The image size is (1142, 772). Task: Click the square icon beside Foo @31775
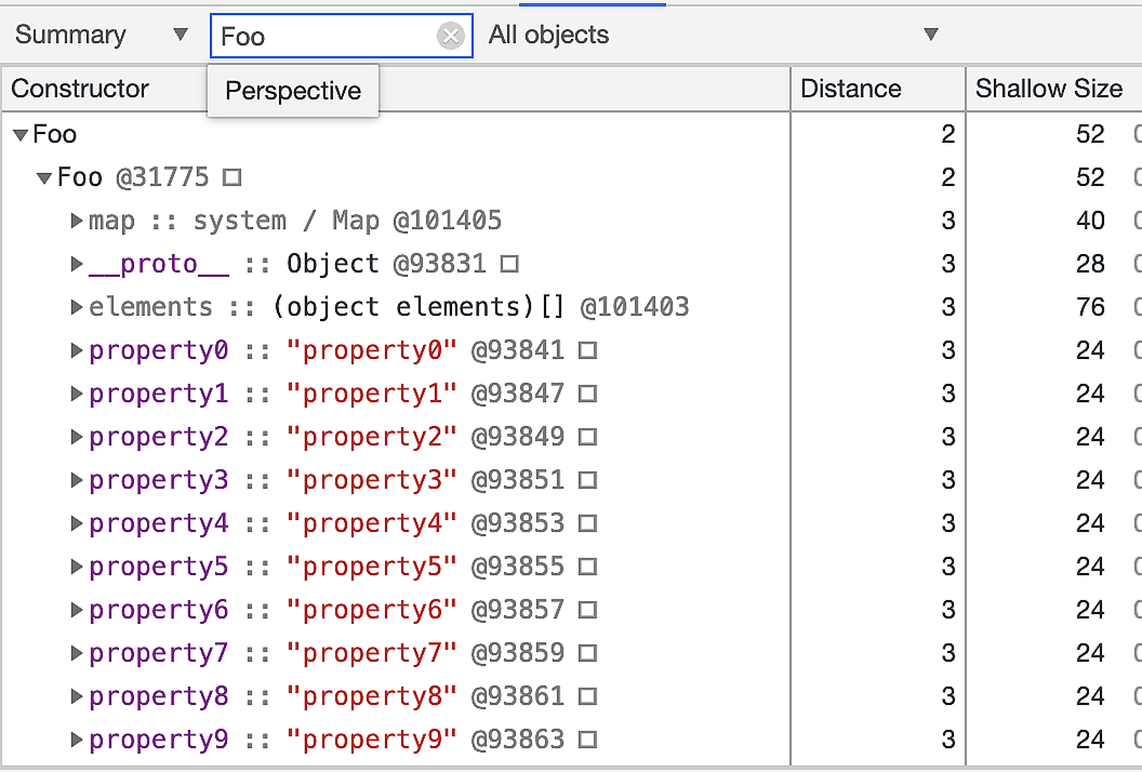point(232,178)
